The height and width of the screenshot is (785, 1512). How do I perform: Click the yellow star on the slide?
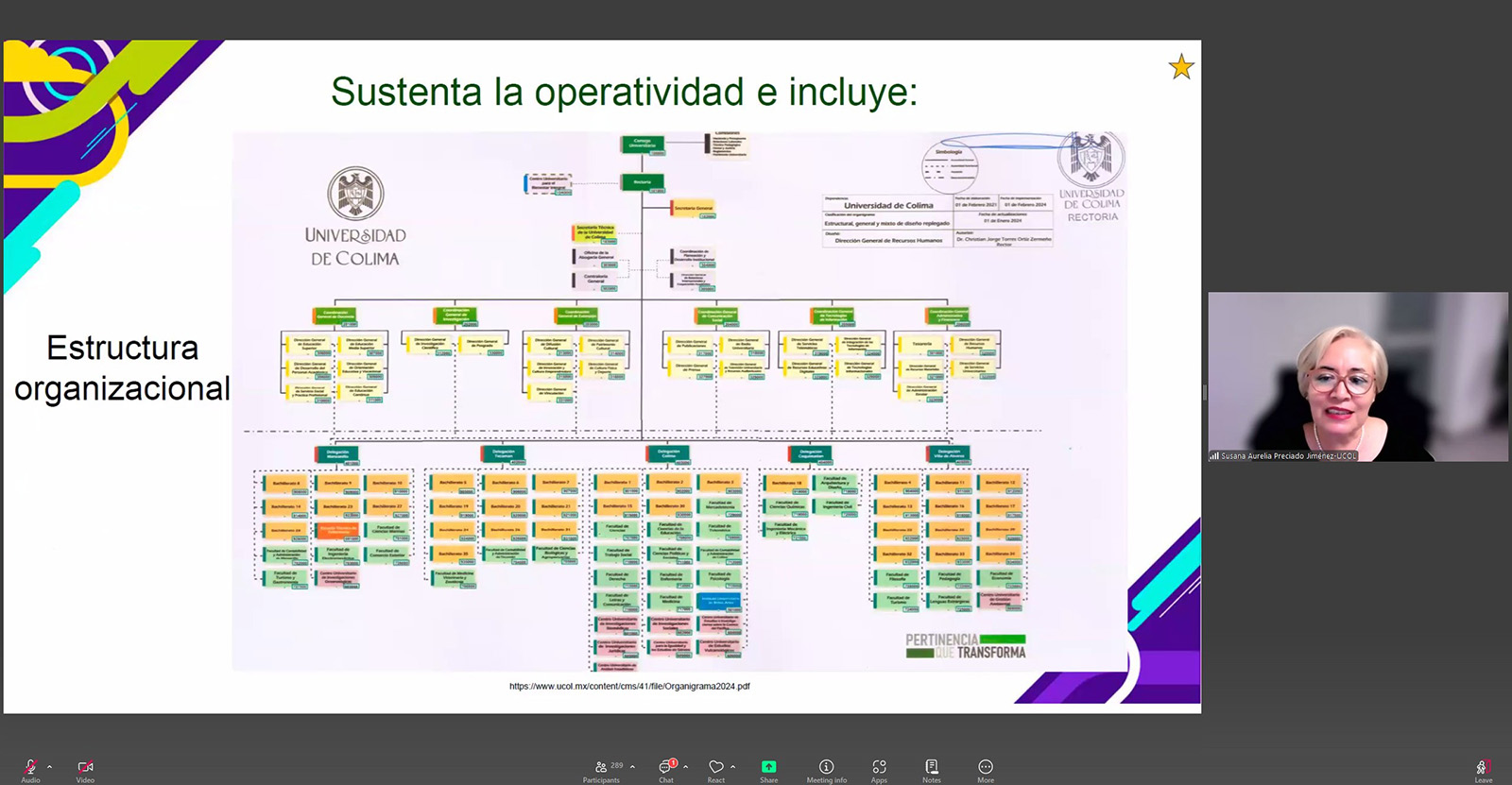pos(1181,67)
